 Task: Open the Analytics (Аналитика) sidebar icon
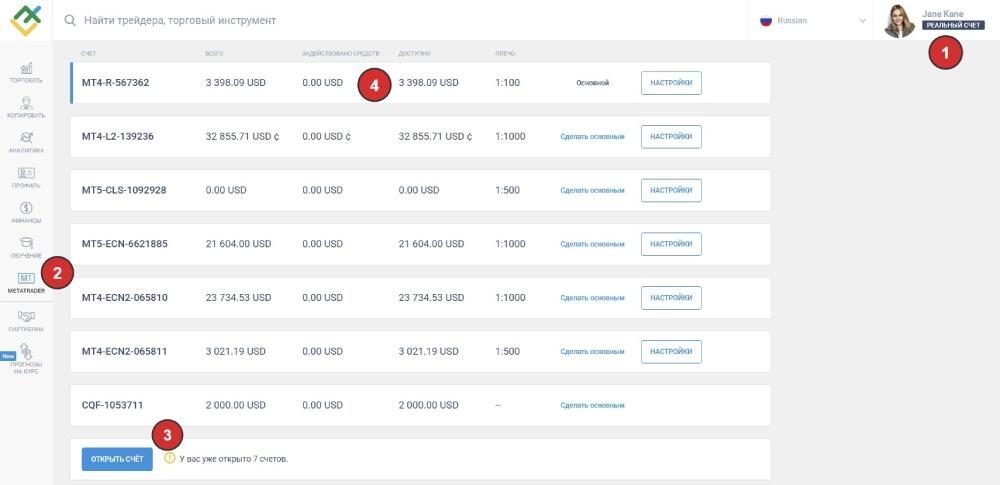[x=26, y=138]
